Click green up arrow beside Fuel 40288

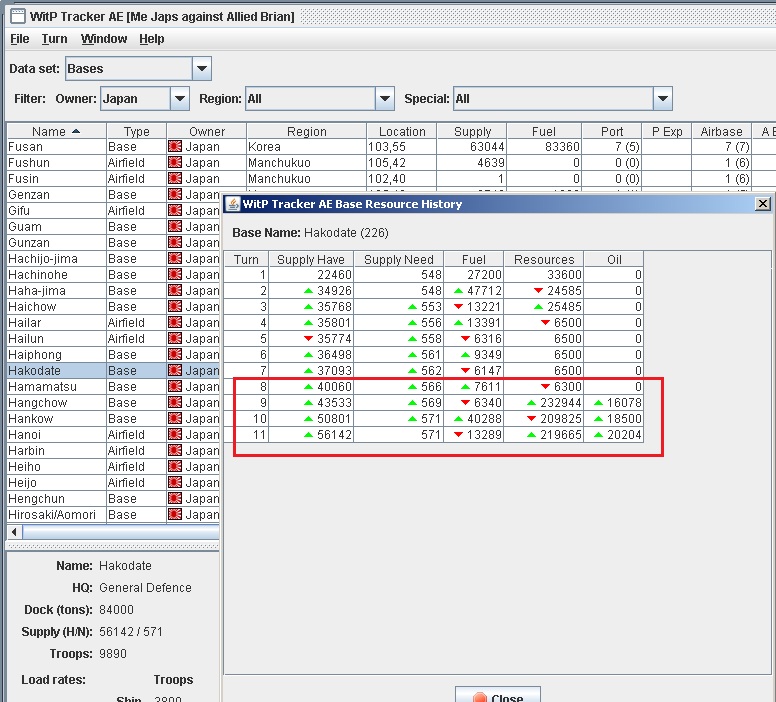458,418
